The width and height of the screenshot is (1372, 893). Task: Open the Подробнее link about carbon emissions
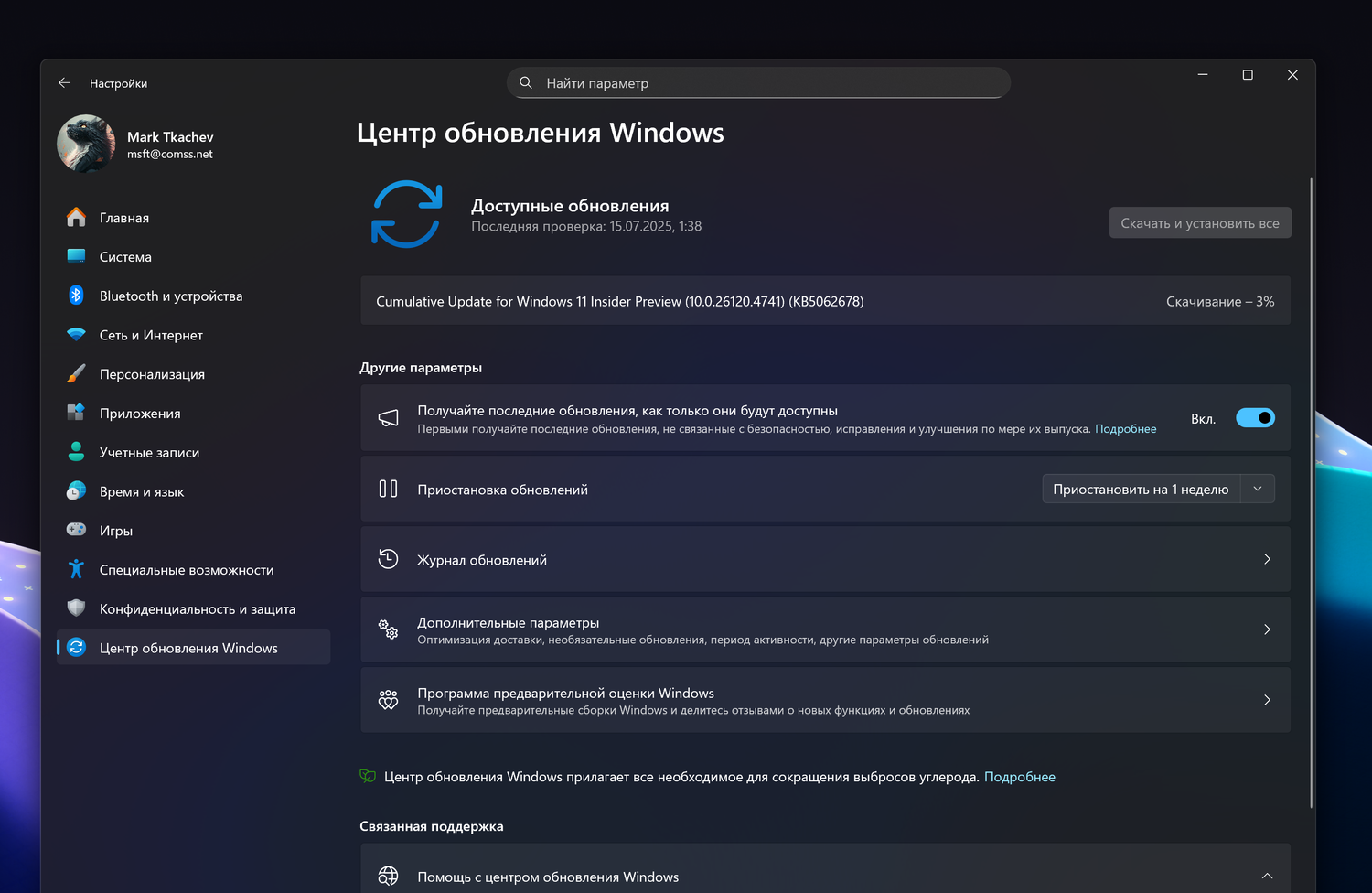pyautogui.click(x=1020, y=777)
